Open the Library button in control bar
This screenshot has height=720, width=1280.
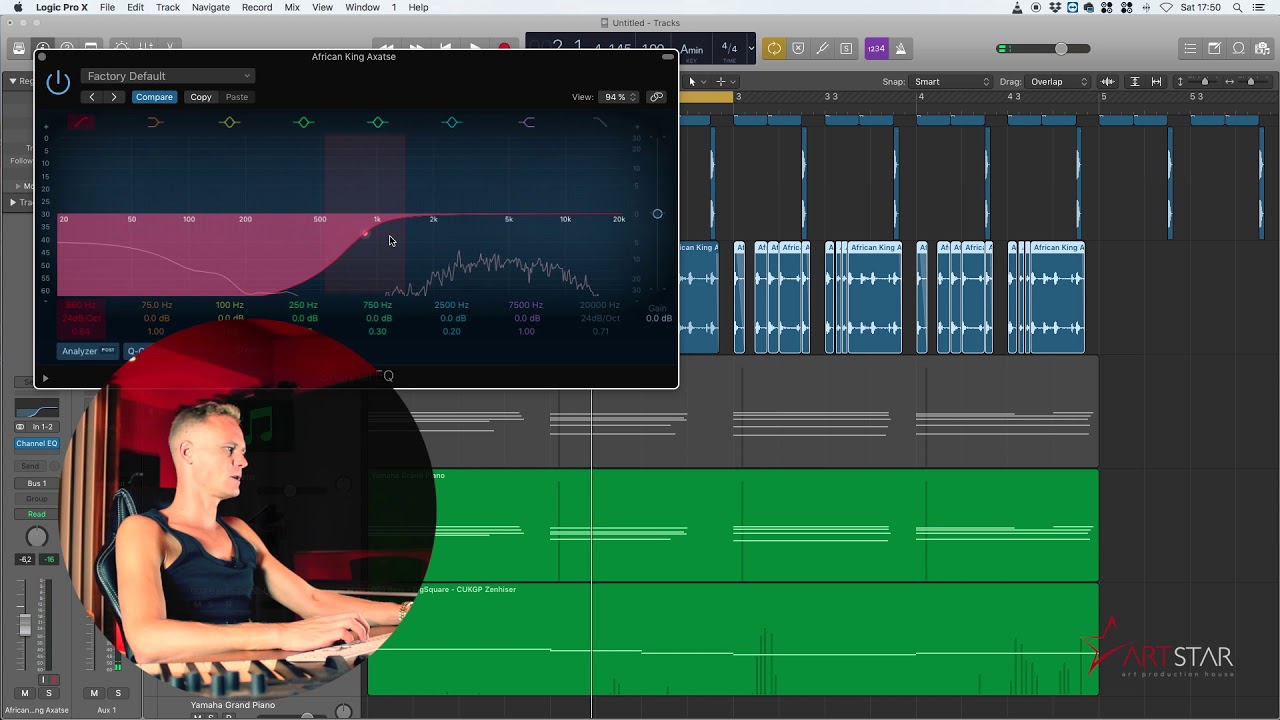tap(19, 48)
